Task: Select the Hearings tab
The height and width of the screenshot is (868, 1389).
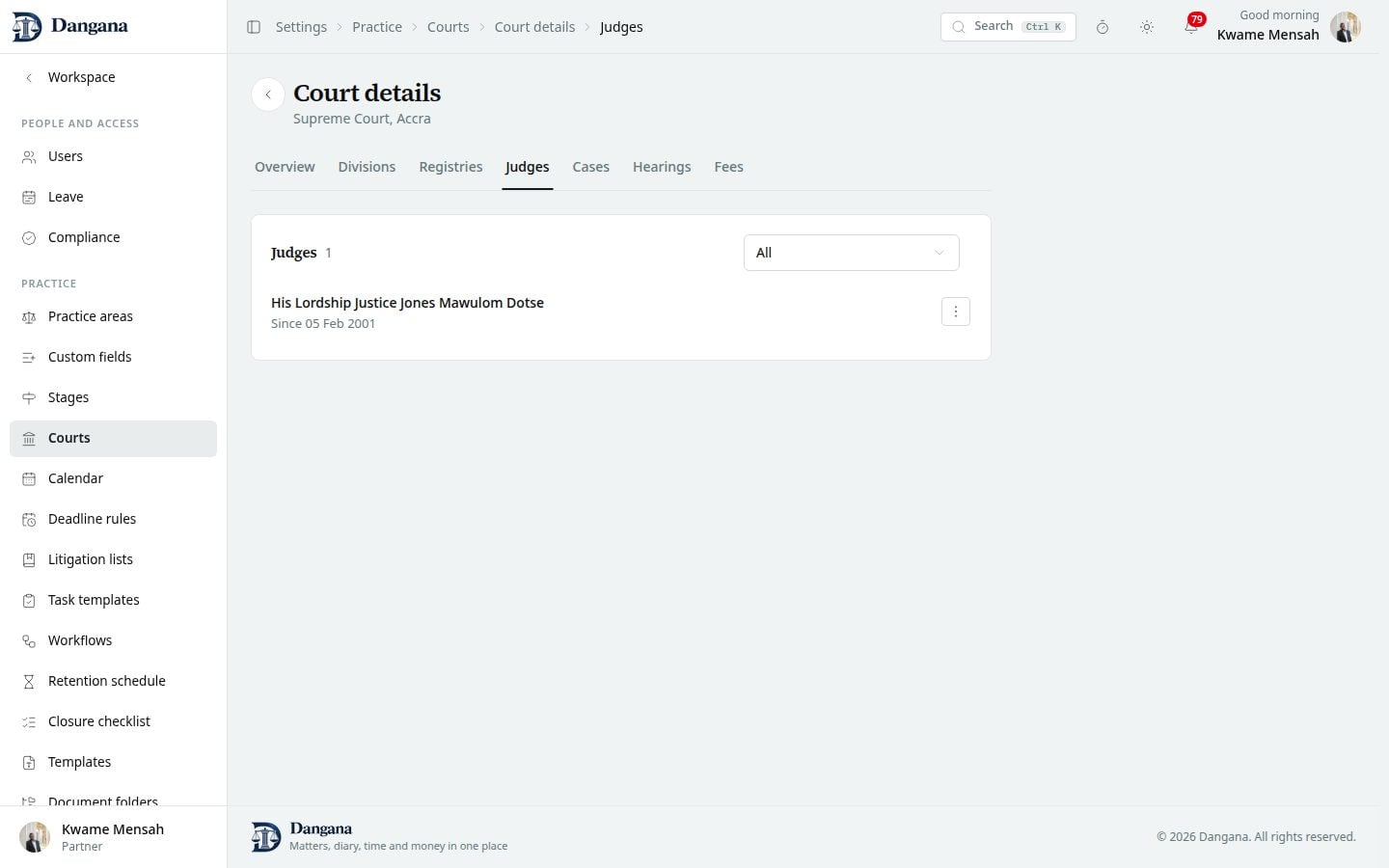Action: 662,167
